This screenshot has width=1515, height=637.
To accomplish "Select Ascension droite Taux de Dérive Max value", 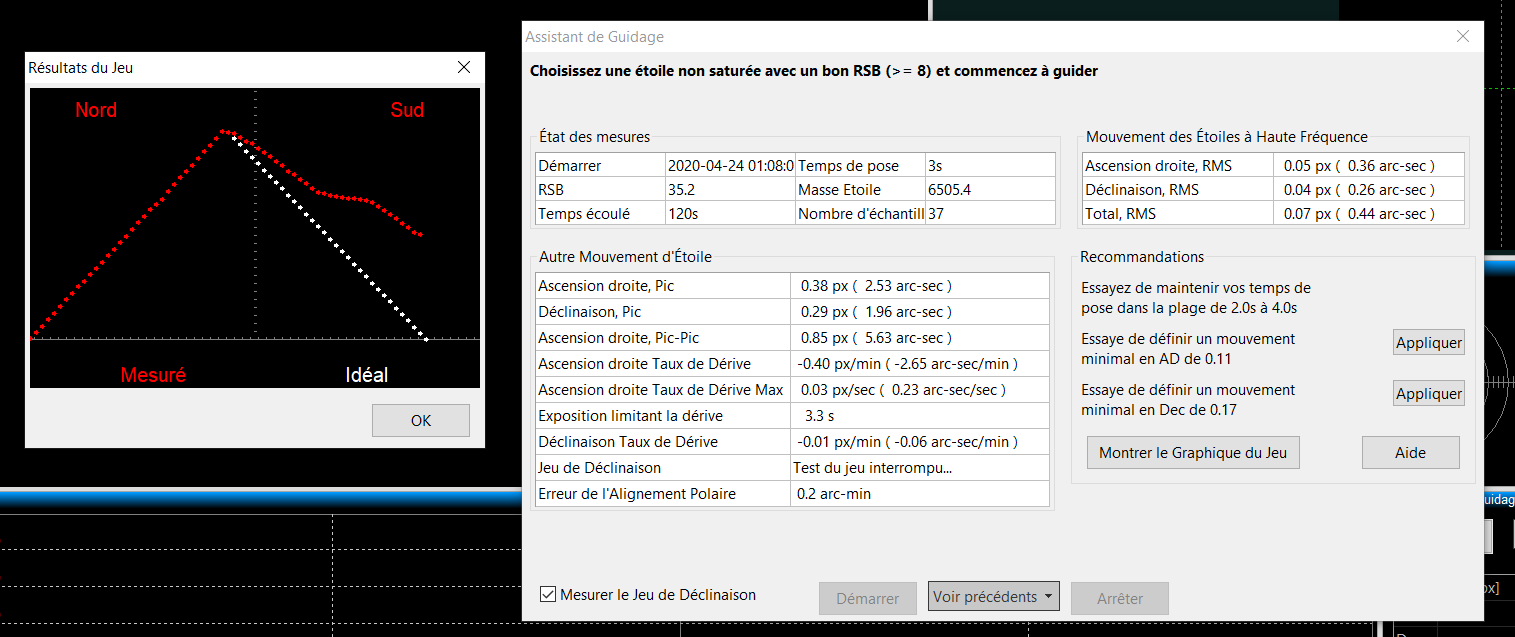I will [919, 389].
